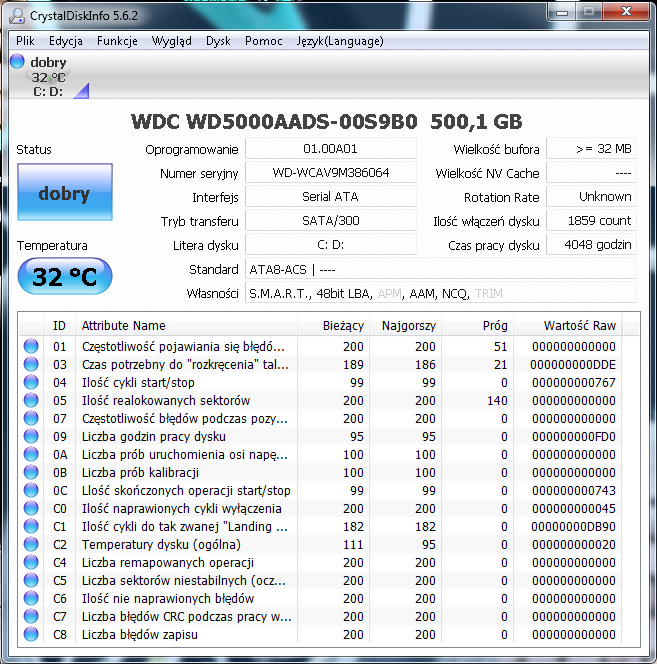Open the Edycja menu

66,41
